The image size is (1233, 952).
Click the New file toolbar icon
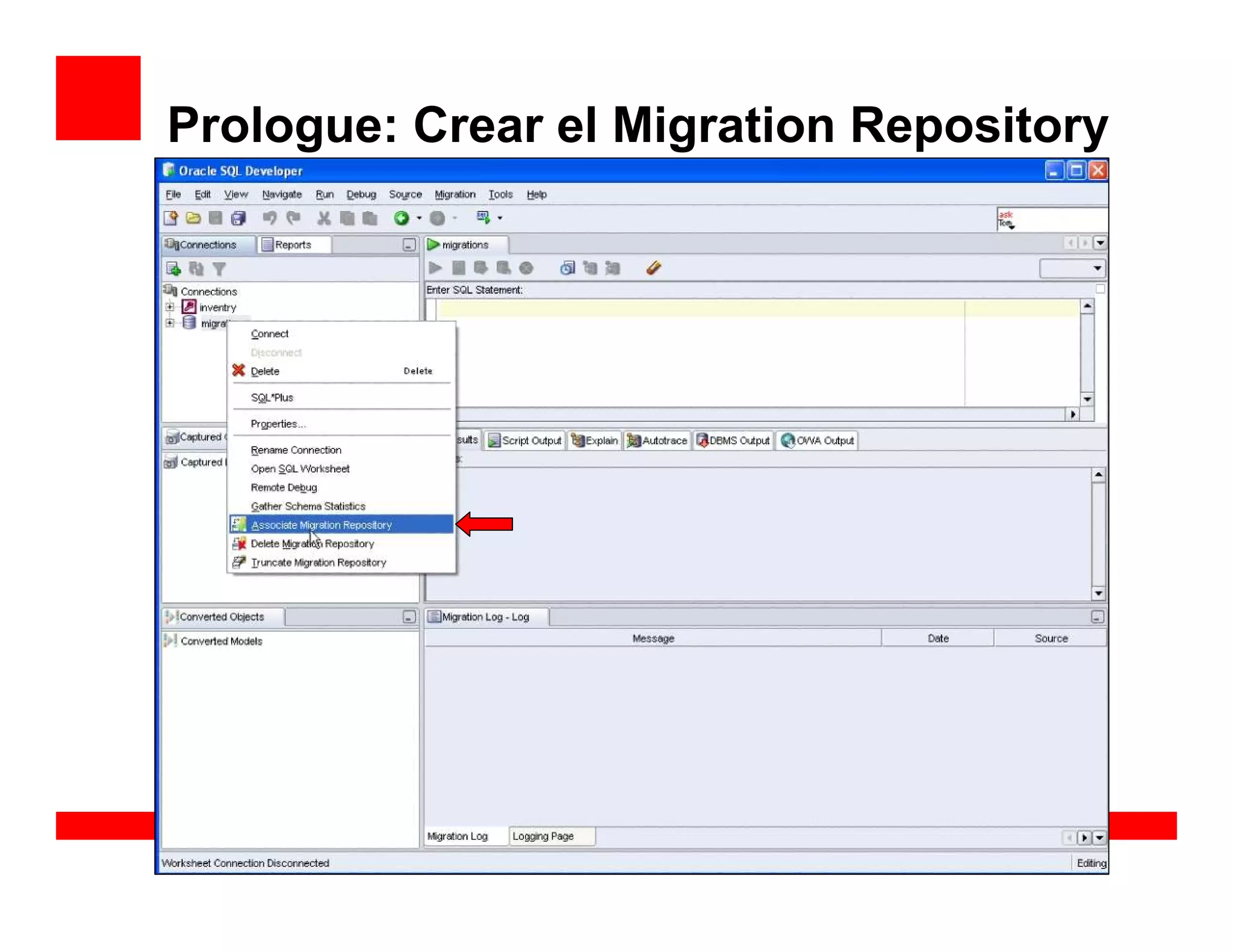[x=171, y=218]
